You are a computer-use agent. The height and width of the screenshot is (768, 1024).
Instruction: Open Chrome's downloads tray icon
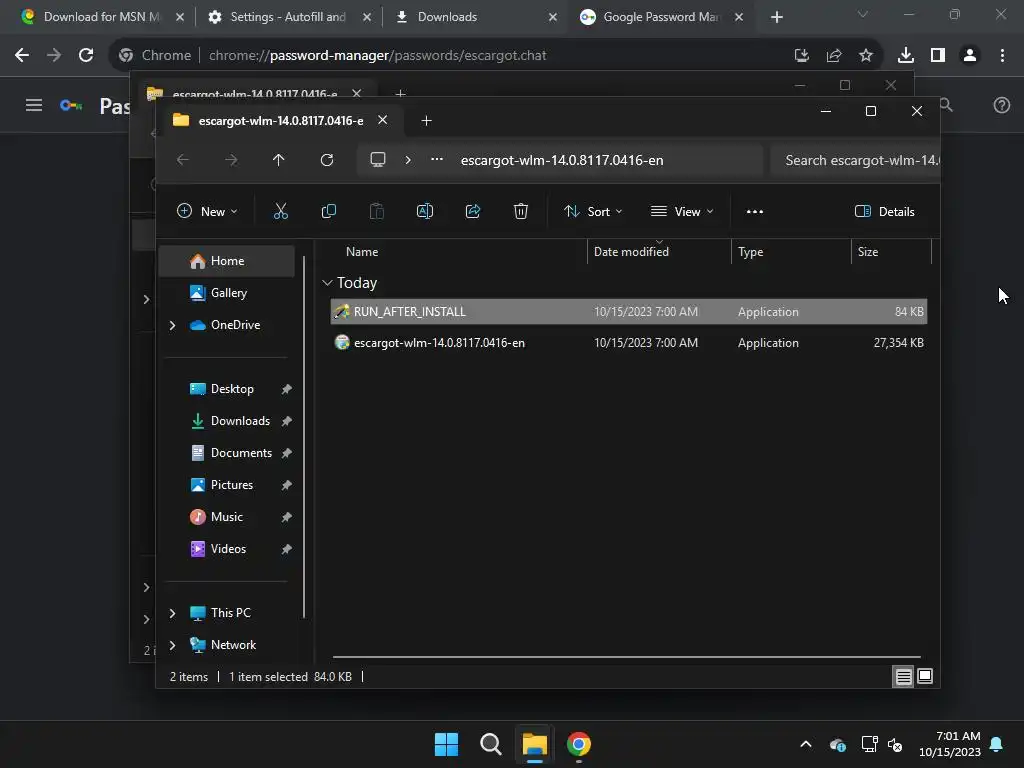coord(905,56)
